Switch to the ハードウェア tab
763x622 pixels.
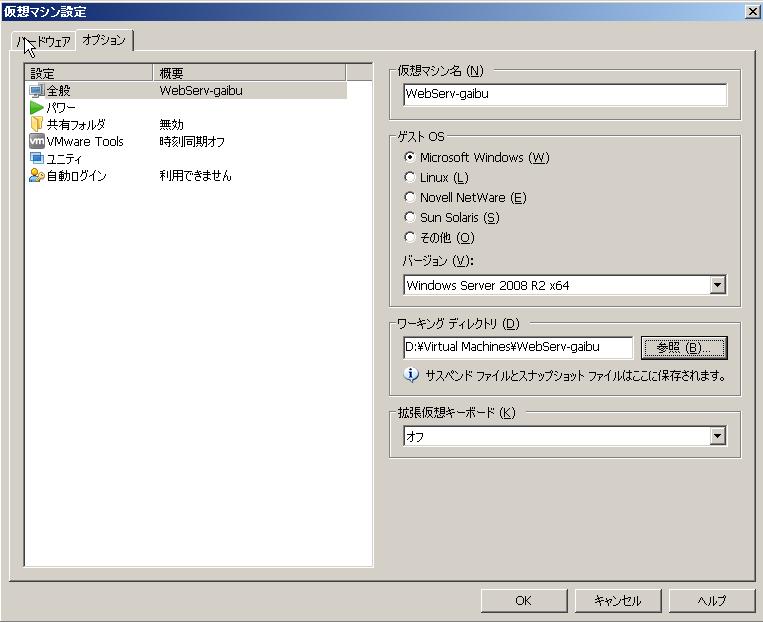pyautogui.click(x=44, y=42)
